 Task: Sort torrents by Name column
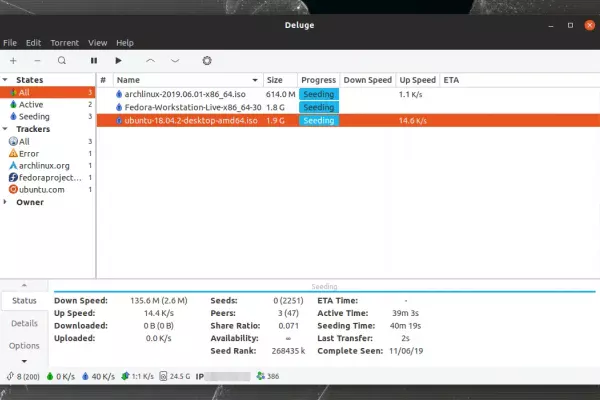pos(188,80)
